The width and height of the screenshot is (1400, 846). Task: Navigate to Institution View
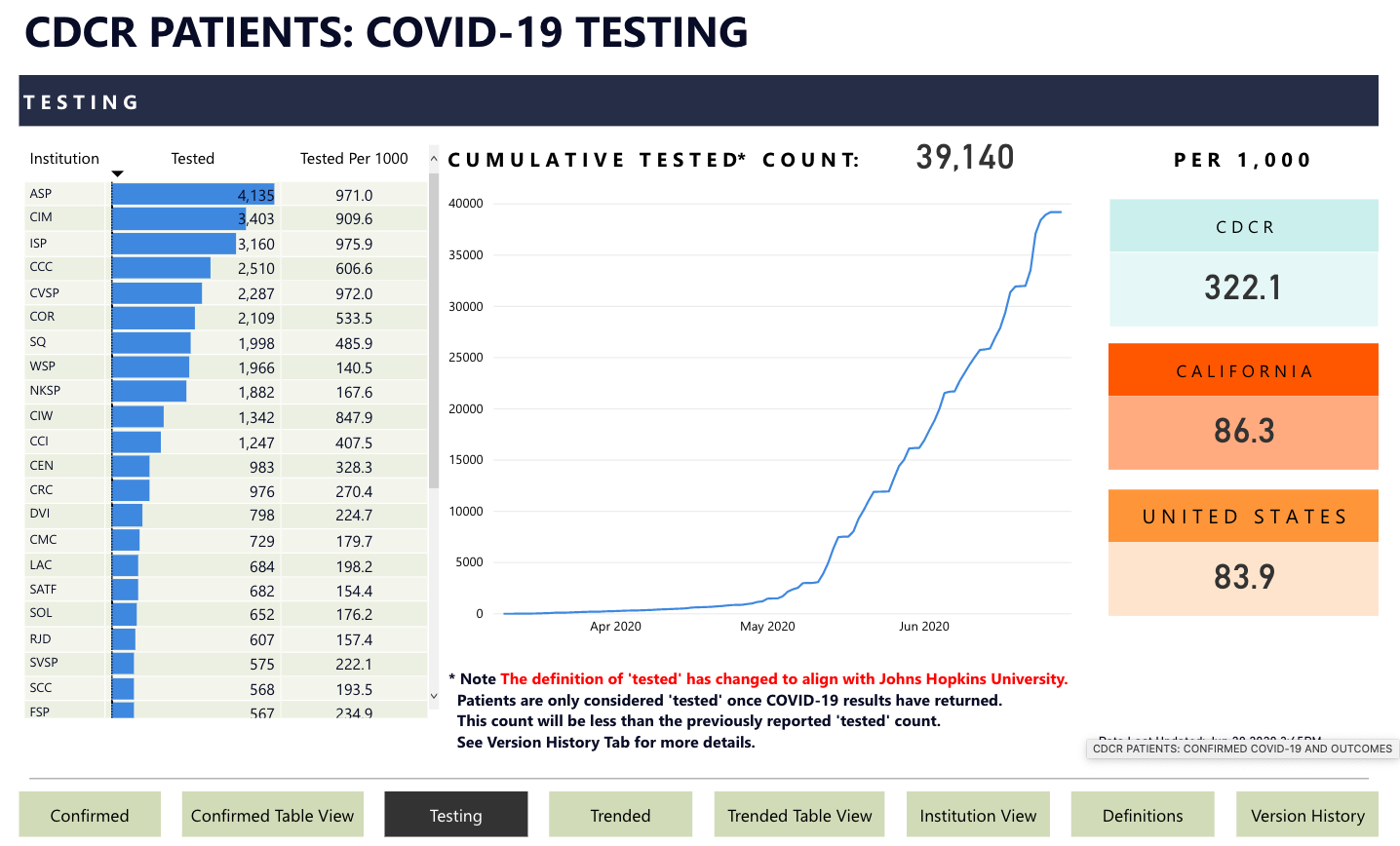[978, 815]
